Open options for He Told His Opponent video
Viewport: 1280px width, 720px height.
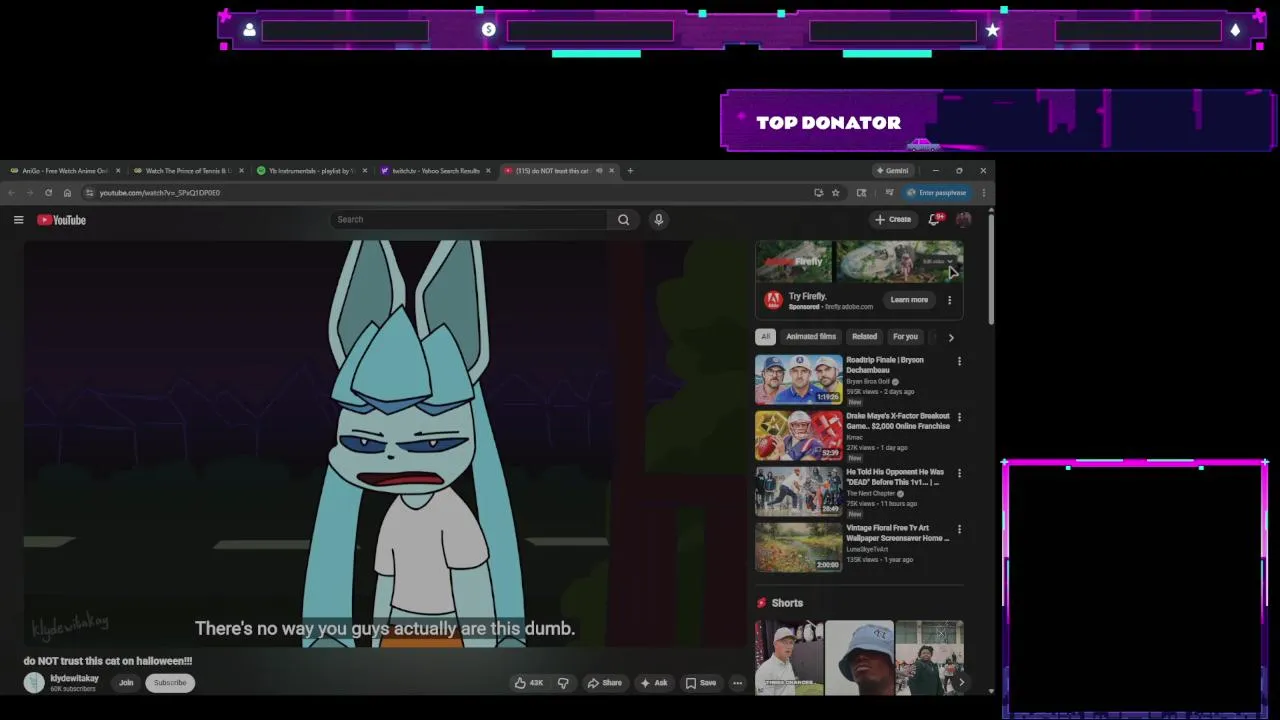click(x=959, y=474)
